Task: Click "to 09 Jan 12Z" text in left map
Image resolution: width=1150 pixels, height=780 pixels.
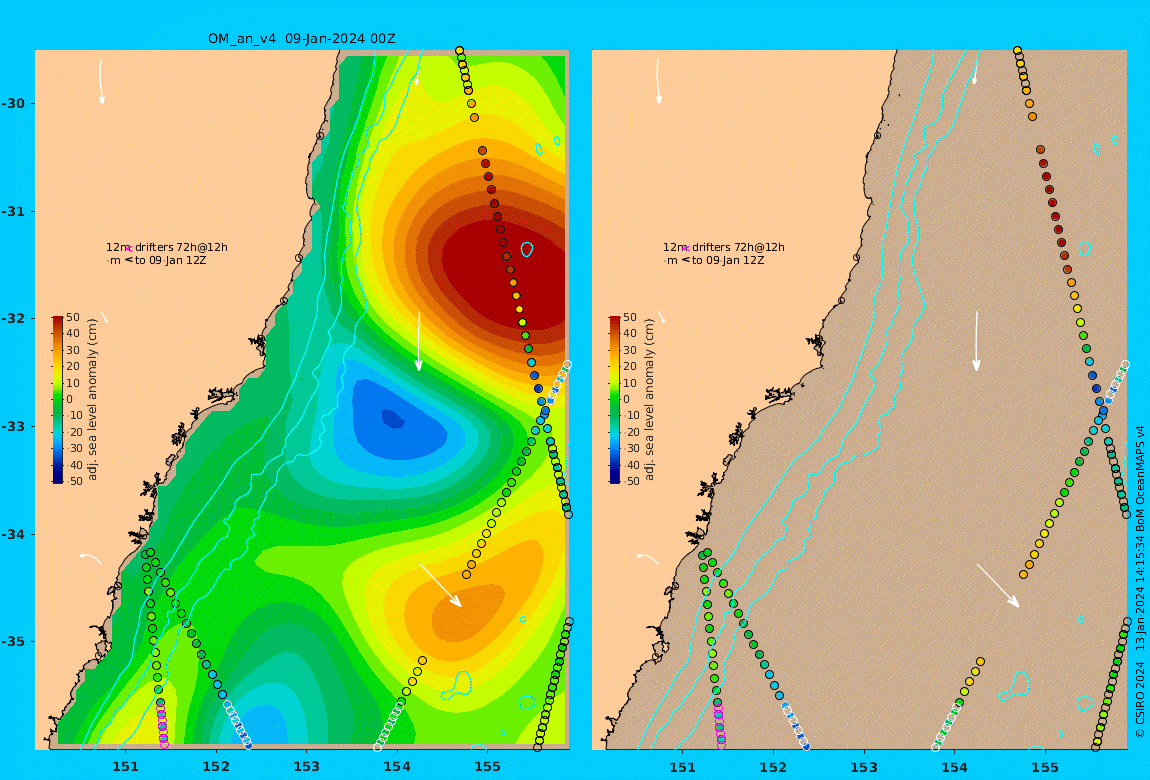Action: pyautogui.click(x=170, y=260)
